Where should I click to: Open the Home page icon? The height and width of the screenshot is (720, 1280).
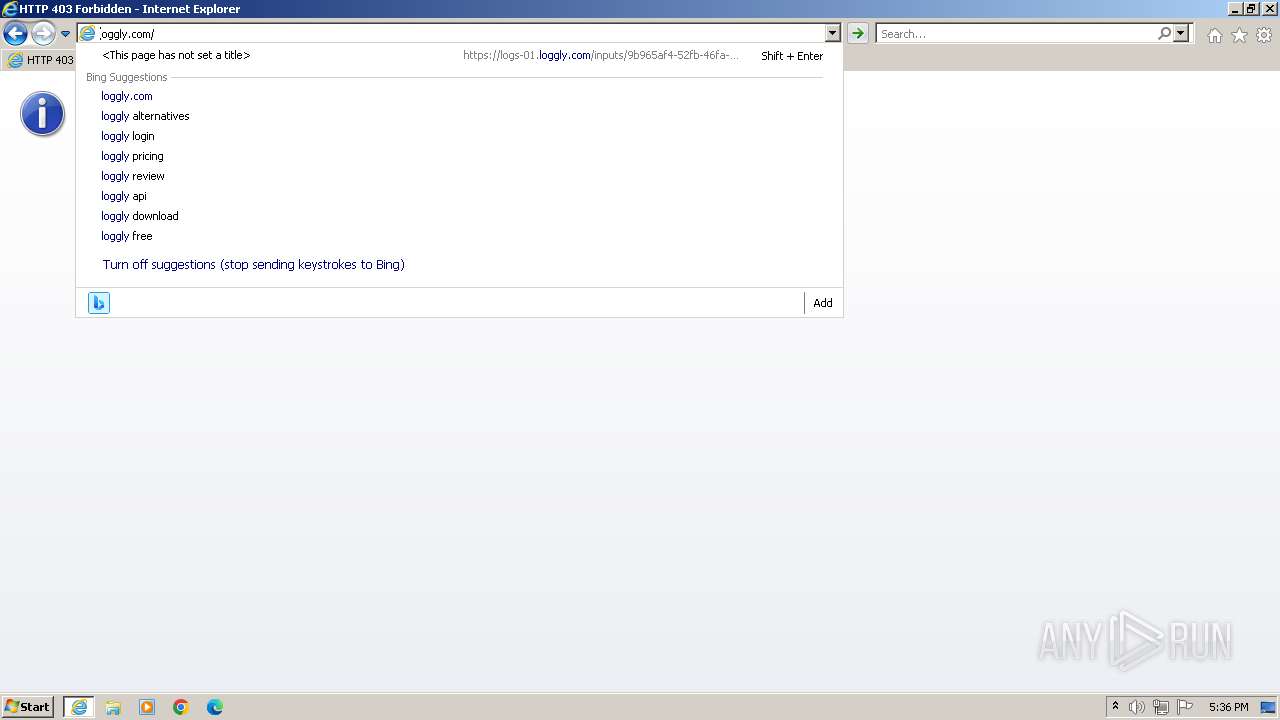[x=1214, y=35]
